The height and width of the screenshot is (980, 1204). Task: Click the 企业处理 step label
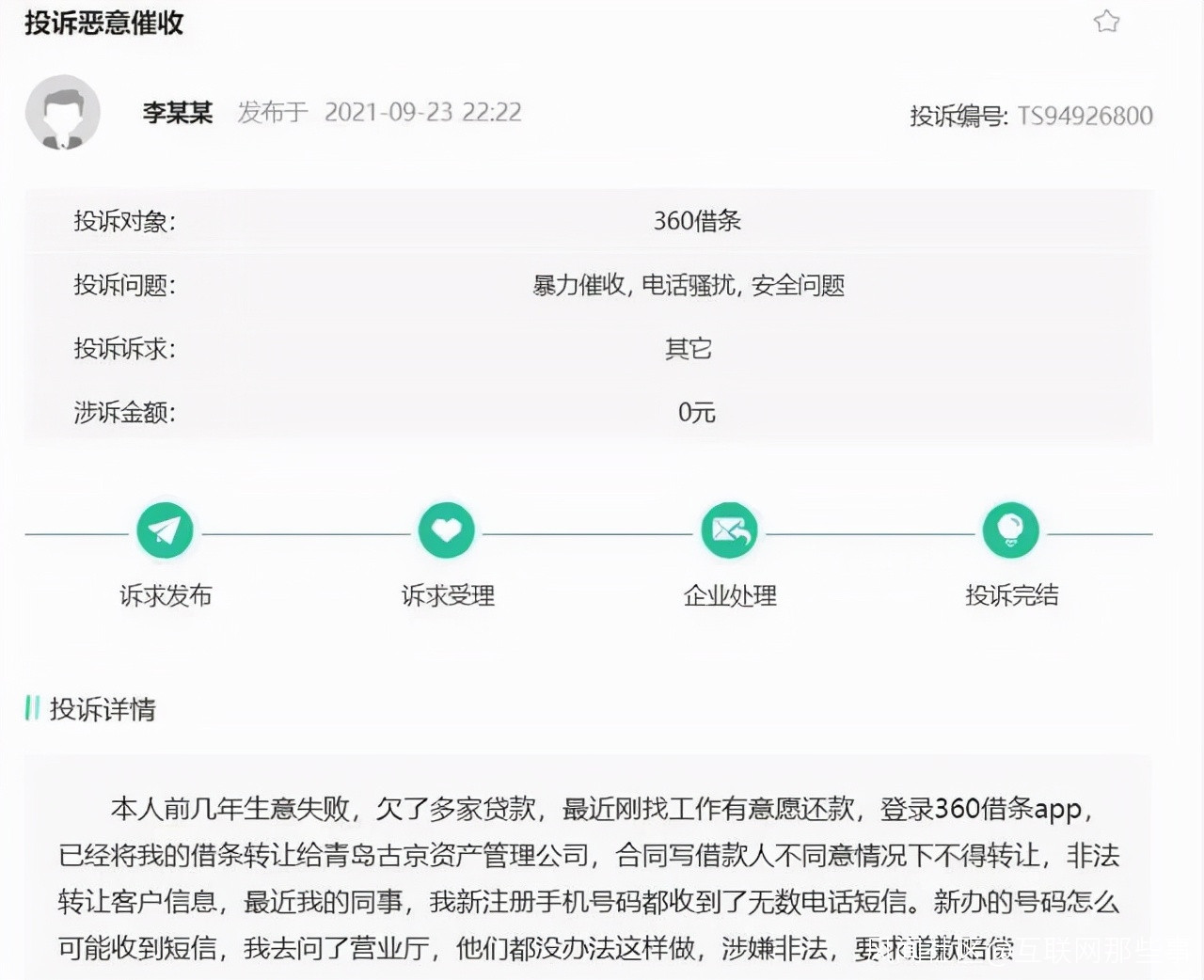[730, 595]
